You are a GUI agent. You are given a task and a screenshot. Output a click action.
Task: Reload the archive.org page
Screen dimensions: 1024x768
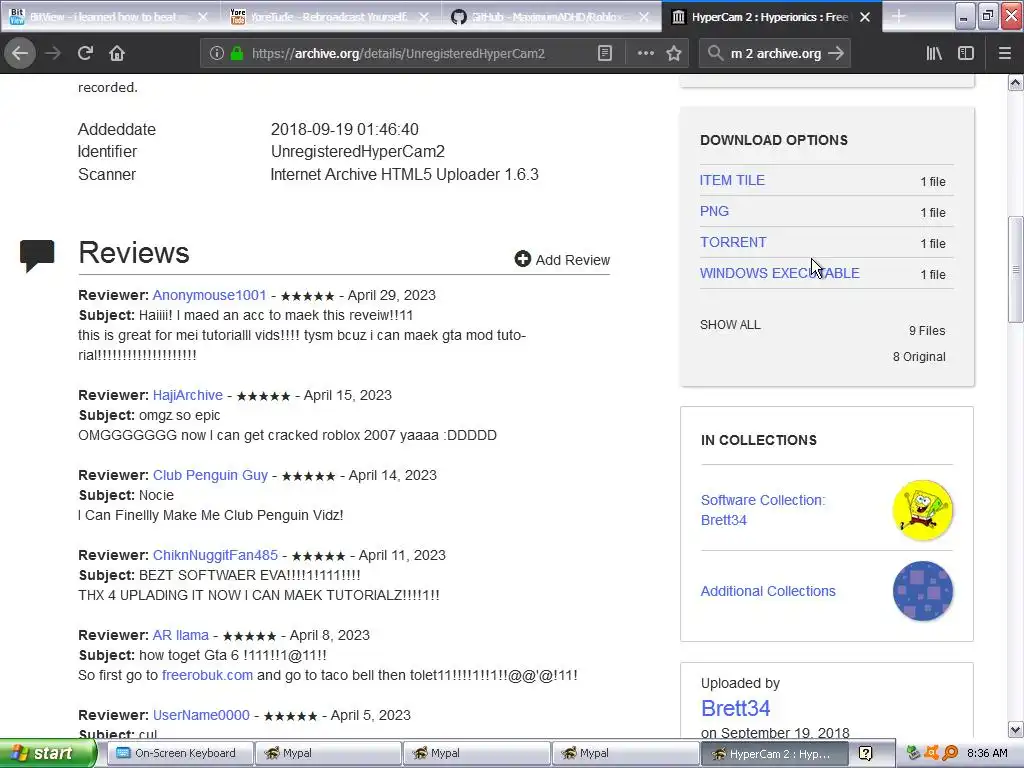pos(85,54)
